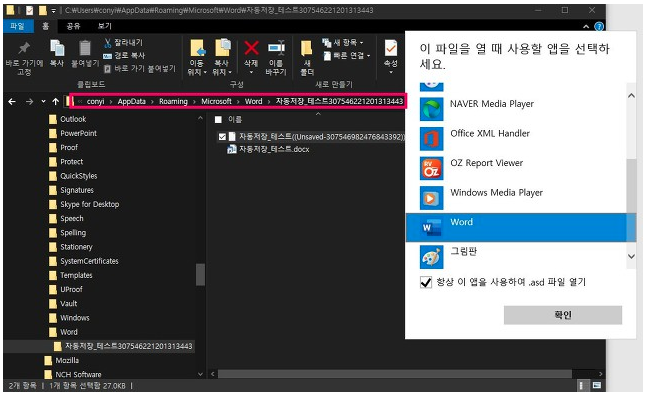Screen dimensions: 651x394
Task: Click the Cut (잘라내기) command
Action: (x=123, y=42)
